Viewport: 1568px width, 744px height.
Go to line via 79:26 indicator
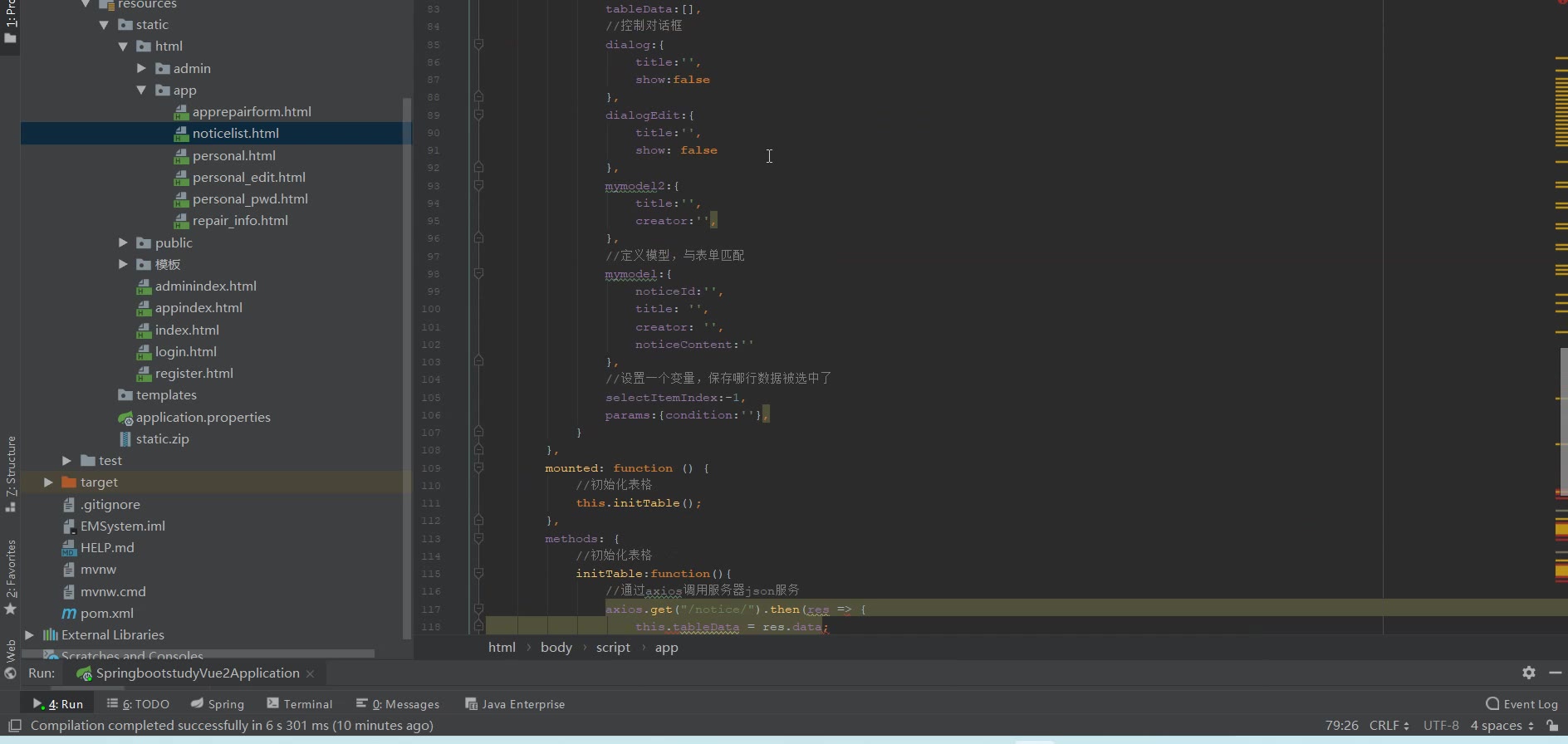(1342, 725)
